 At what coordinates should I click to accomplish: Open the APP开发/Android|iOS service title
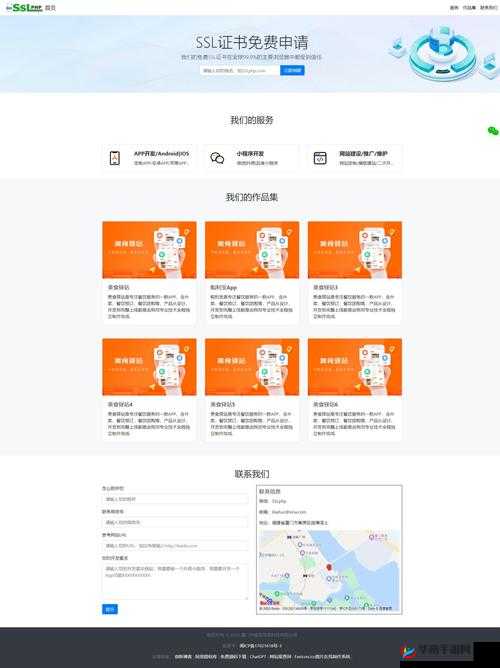(161, 153)
